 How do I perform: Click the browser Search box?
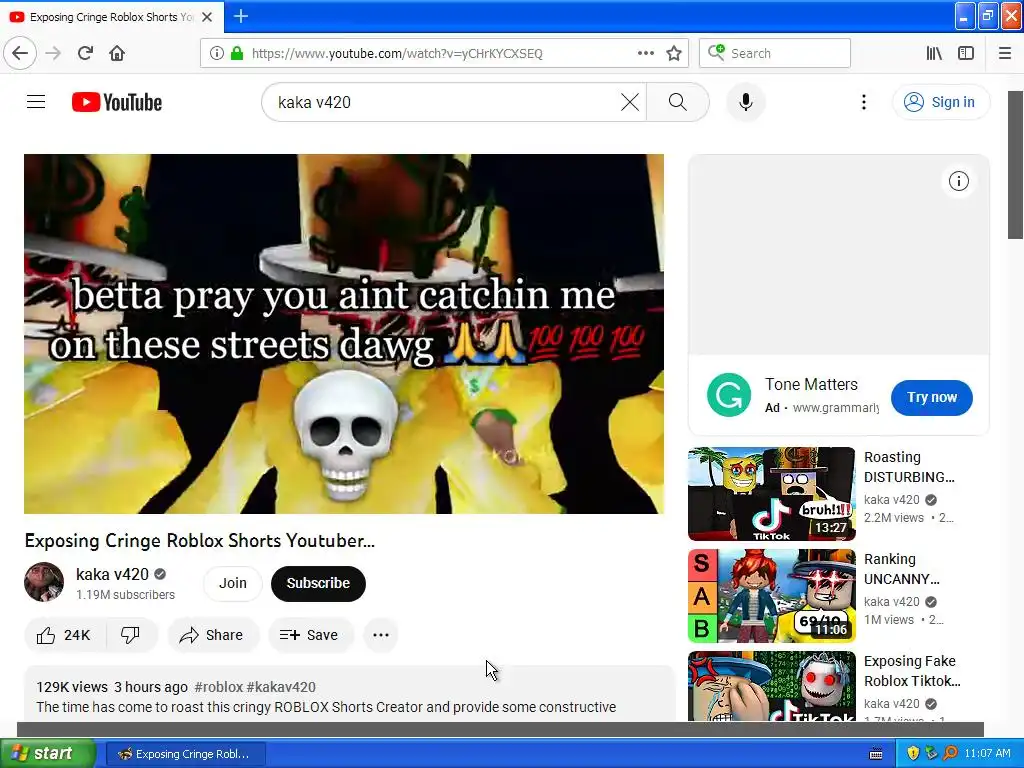(775, 53)
